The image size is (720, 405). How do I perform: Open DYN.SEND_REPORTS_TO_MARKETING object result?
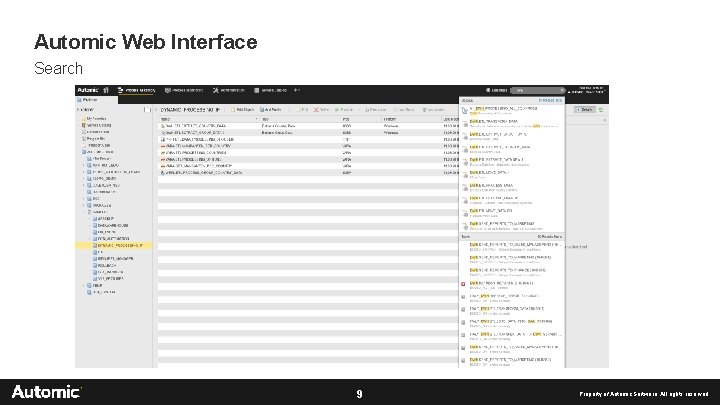coord(512,225)
